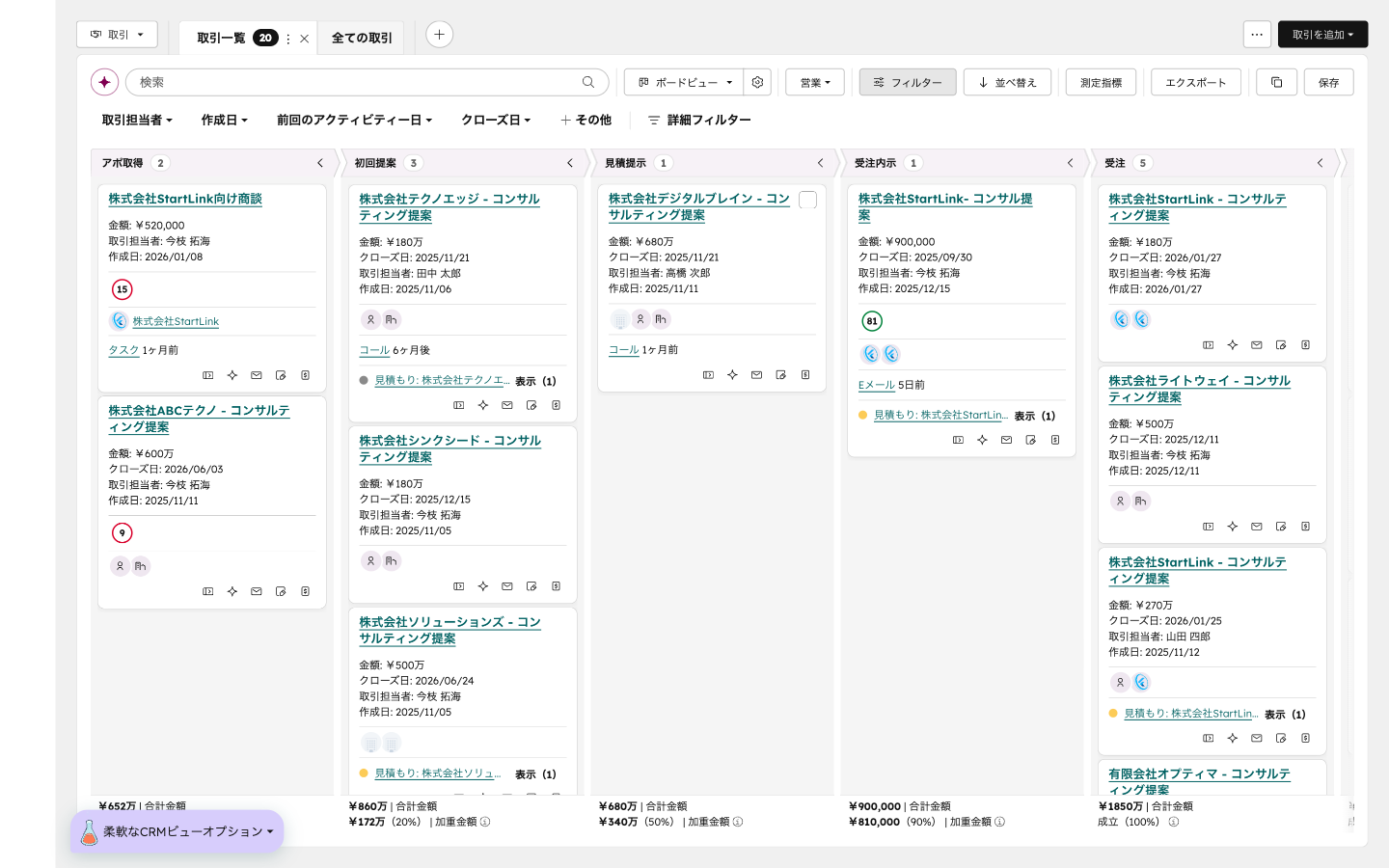Viewport: 1389px width, 868px height.
Task: Open the 取引担当者 filter dropdown
Action: [x=137, y=120]
